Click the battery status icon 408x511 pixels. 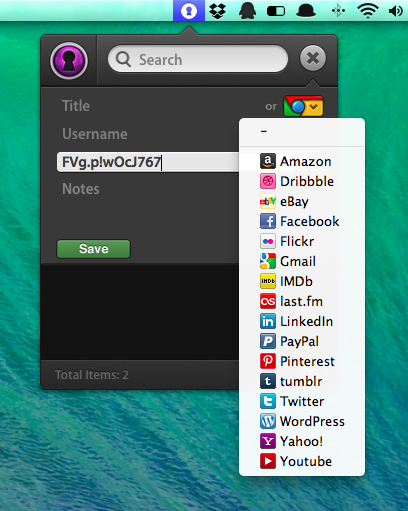coord(276,11)
